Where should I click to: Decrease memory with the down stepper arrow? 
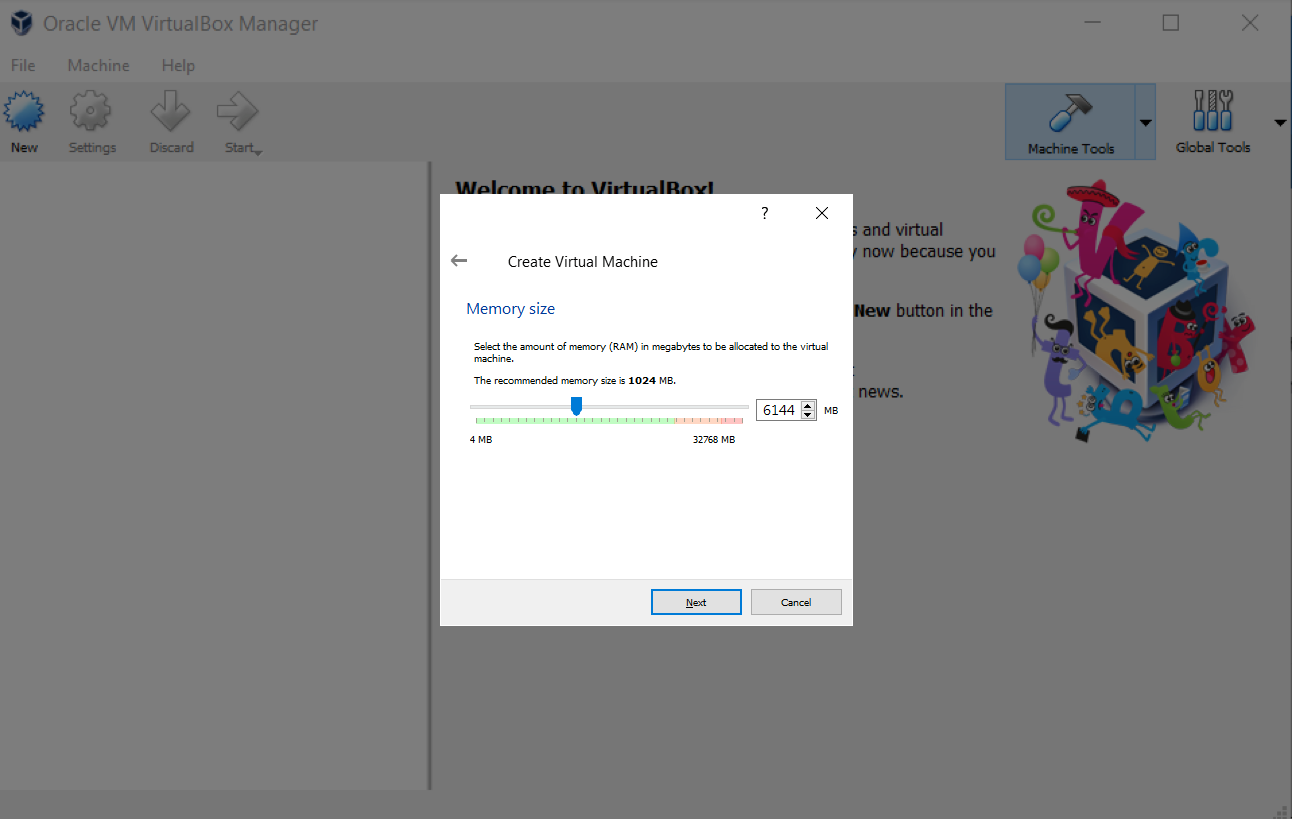tap(808, 415)
